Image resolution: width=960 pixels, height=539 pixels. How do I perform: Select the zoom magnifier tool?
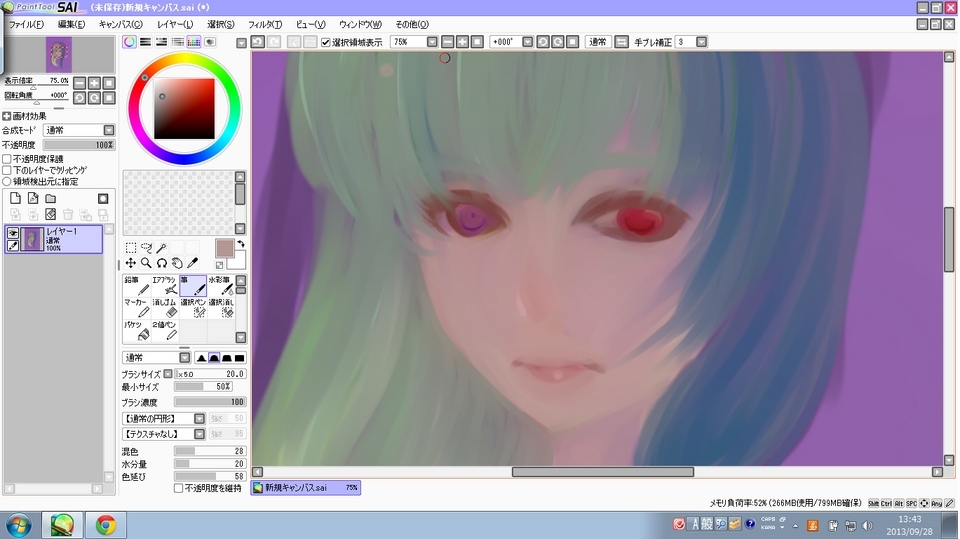point(146,263)
